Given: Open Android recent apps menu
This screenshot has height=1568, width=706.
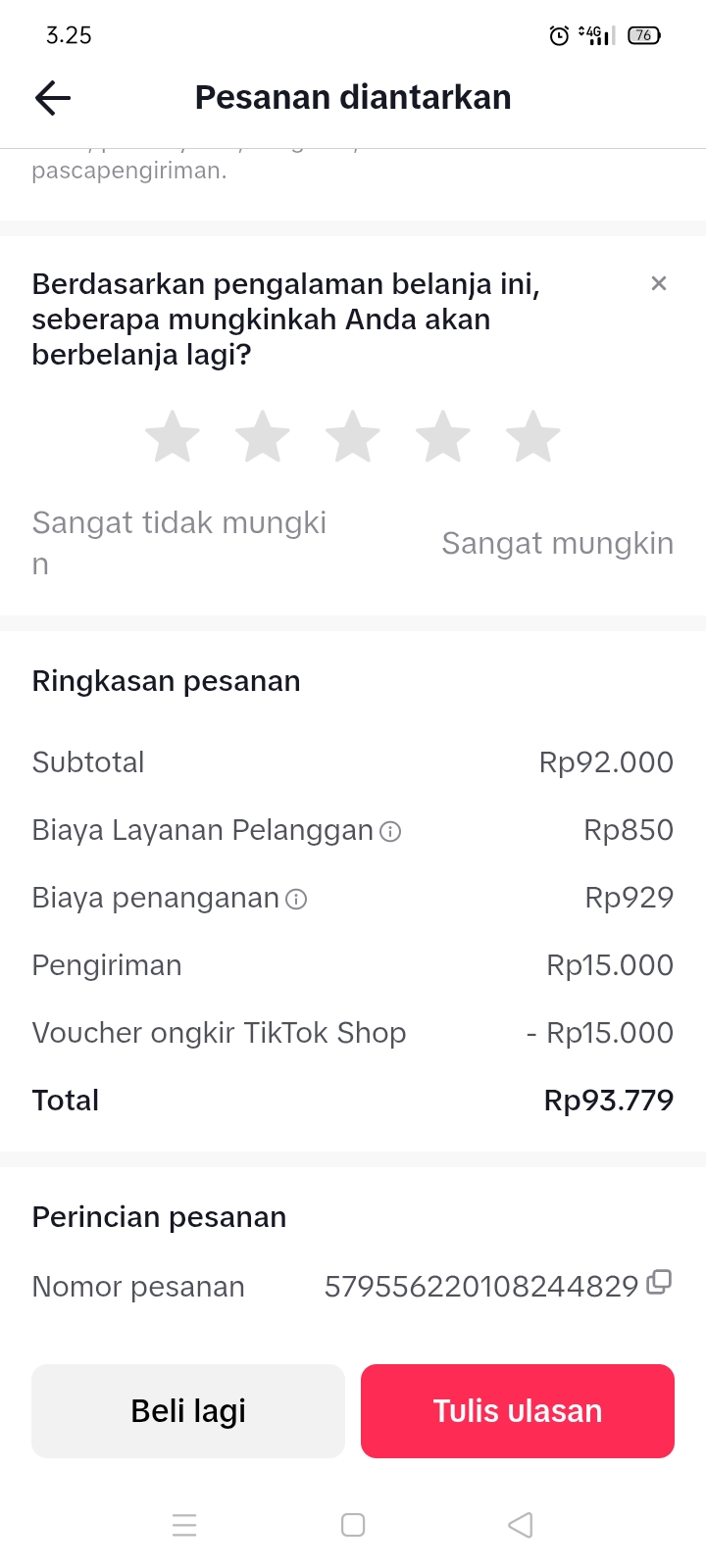Looking at the screenshot, I should pos(184,1525).
